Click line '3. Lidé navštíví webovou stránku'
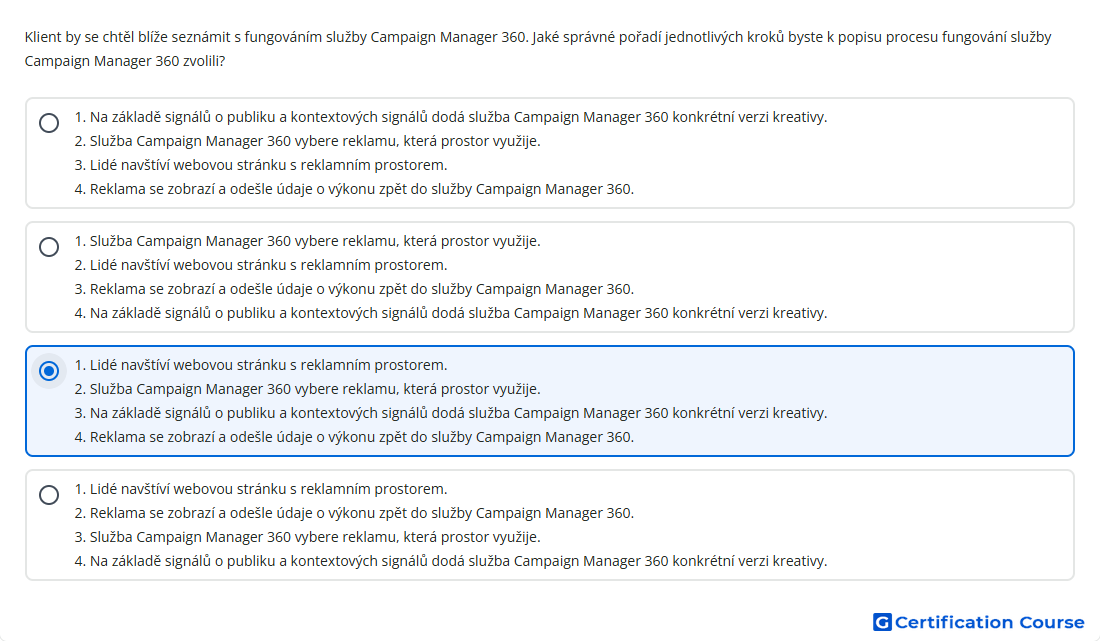This screenshot has width=1100, height=641. click(261, 166)
